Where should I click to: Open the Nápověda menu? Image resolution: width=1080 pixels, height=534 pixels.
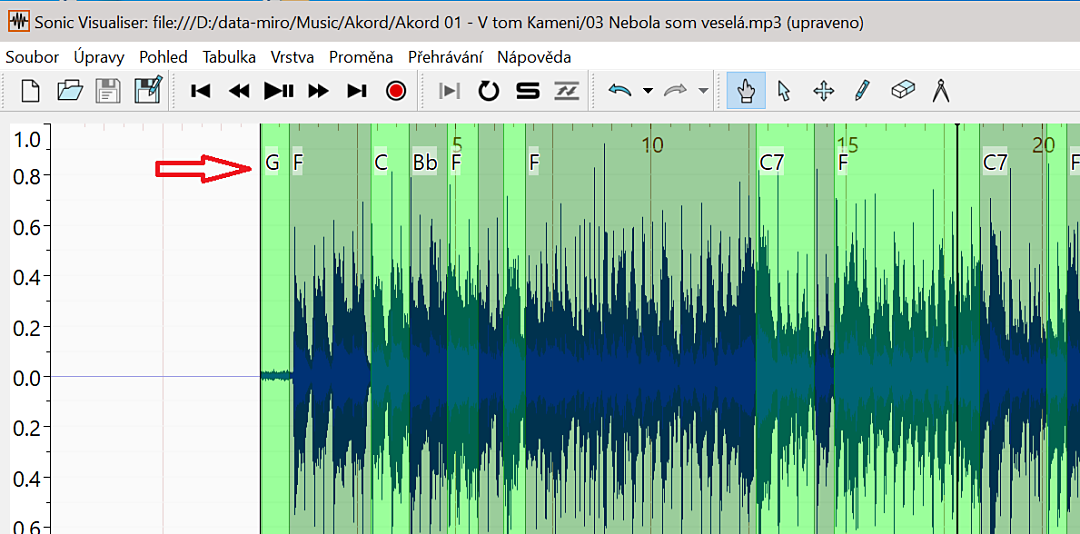click(x=534, y=57)
